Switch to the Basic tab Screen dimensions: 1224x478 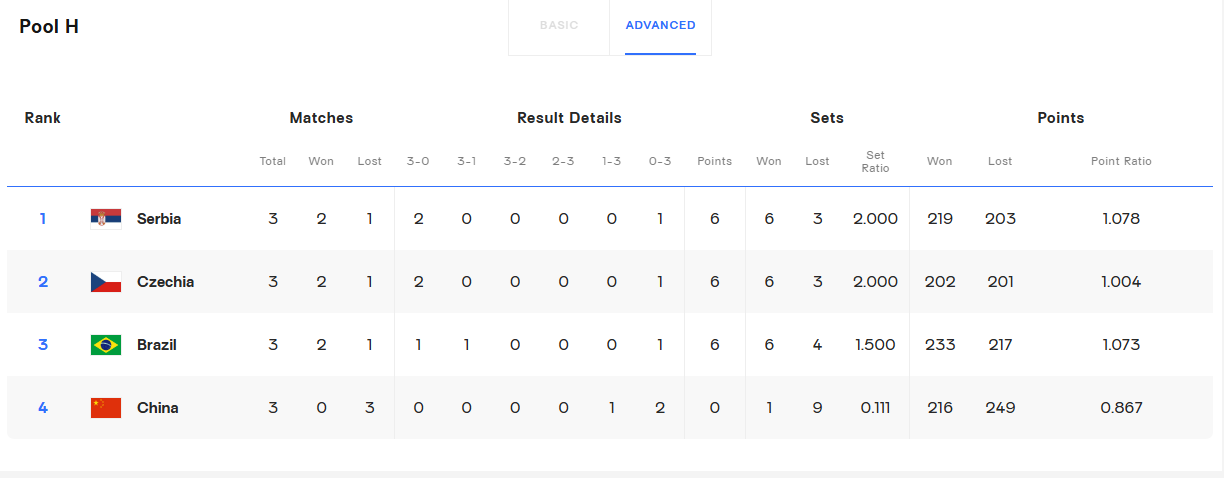pyautogui.click(x=559, y=26)
